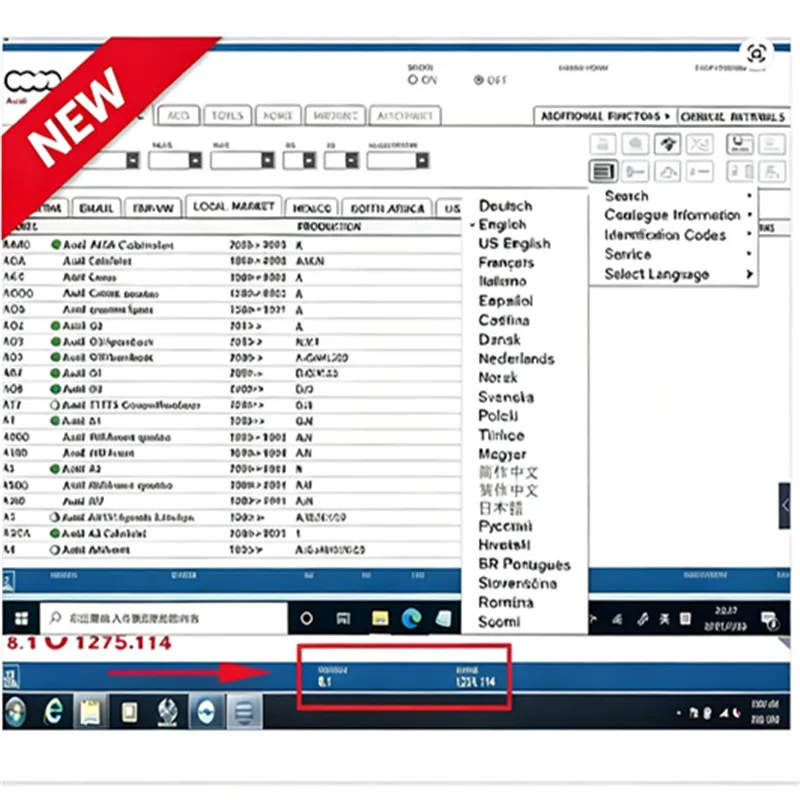The image size is (800, 800).
Task: Click the last icon in the lower toolbar row
Action: pos(772,172)
